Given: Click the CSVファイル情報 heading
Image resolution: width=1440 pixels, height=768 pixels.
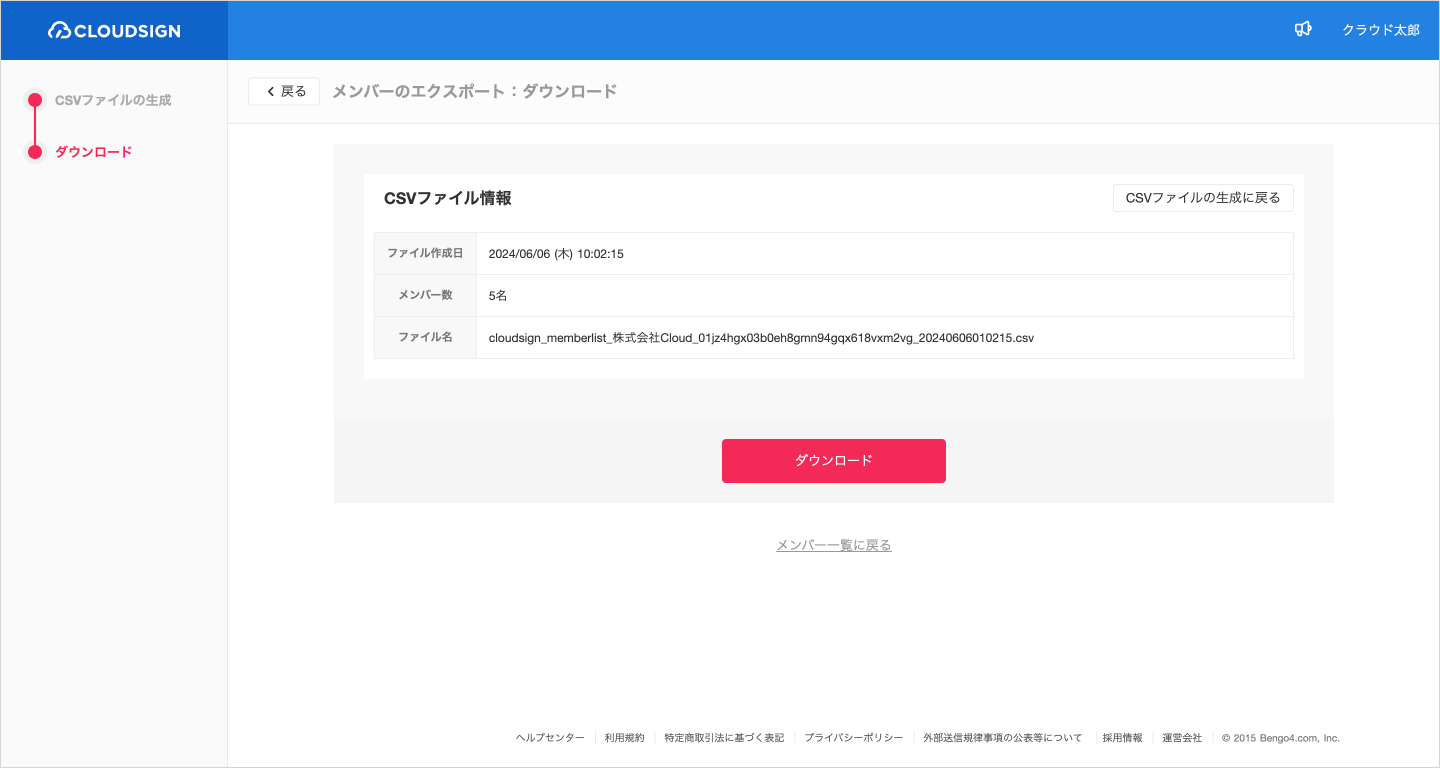Looking at the screenshot, I should [x=448, y=198].
